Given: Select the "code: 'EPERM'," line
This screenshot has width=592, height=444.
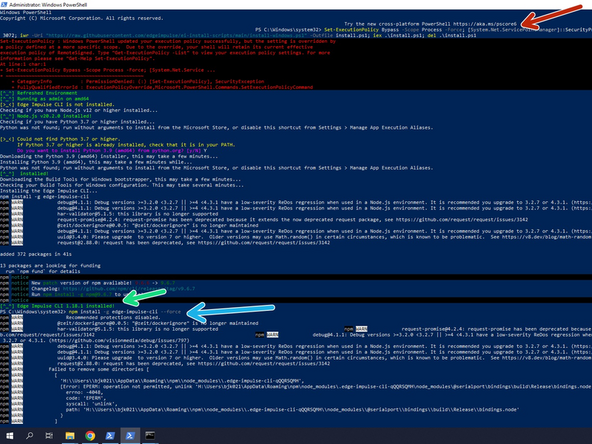Looking at the screenshot, I should [85, 398].
